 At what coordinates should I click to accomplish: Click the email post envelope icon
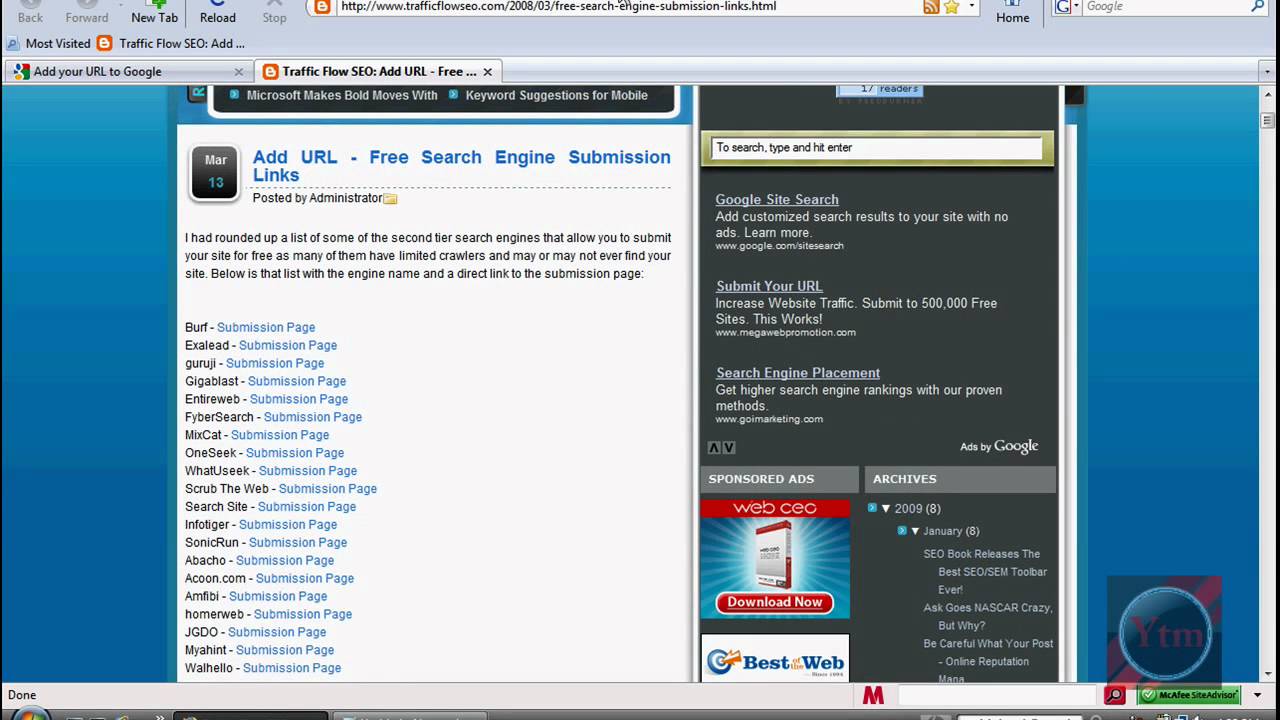point(391,199)
